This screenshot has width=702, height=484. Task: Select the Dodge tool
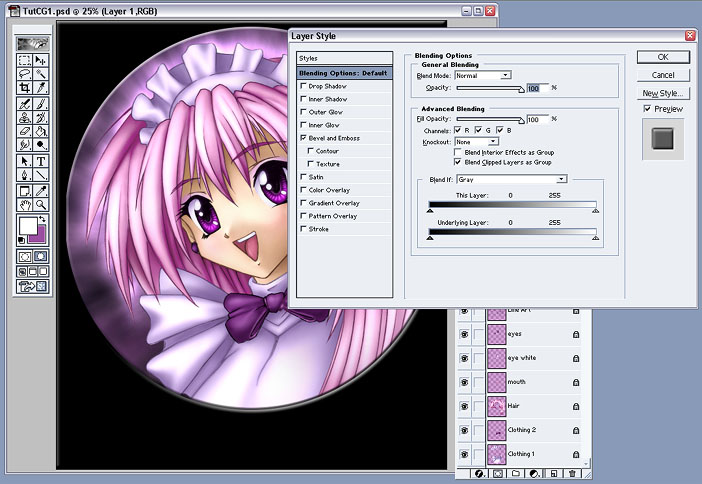pos(41,145)
